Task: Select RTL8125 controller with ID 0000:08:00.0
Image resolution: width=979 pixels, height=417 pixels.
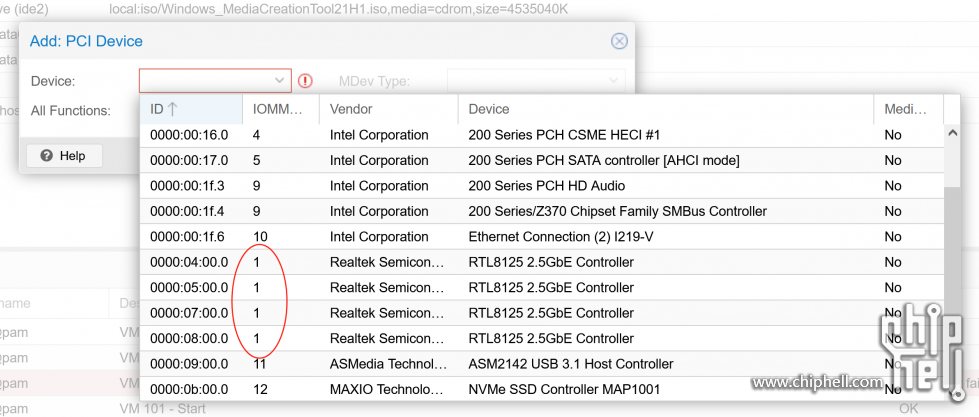Action: (x=541, y=339)
